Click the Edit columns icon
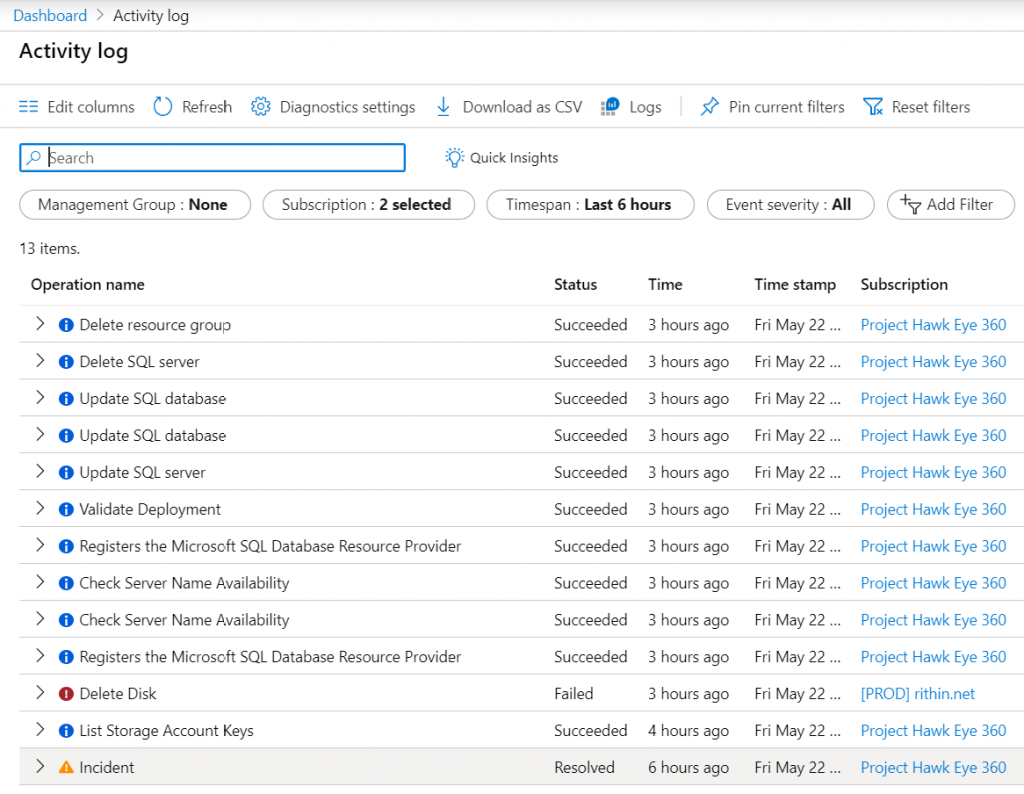This screenshot has height=794, width=1024. click(29, 107)
